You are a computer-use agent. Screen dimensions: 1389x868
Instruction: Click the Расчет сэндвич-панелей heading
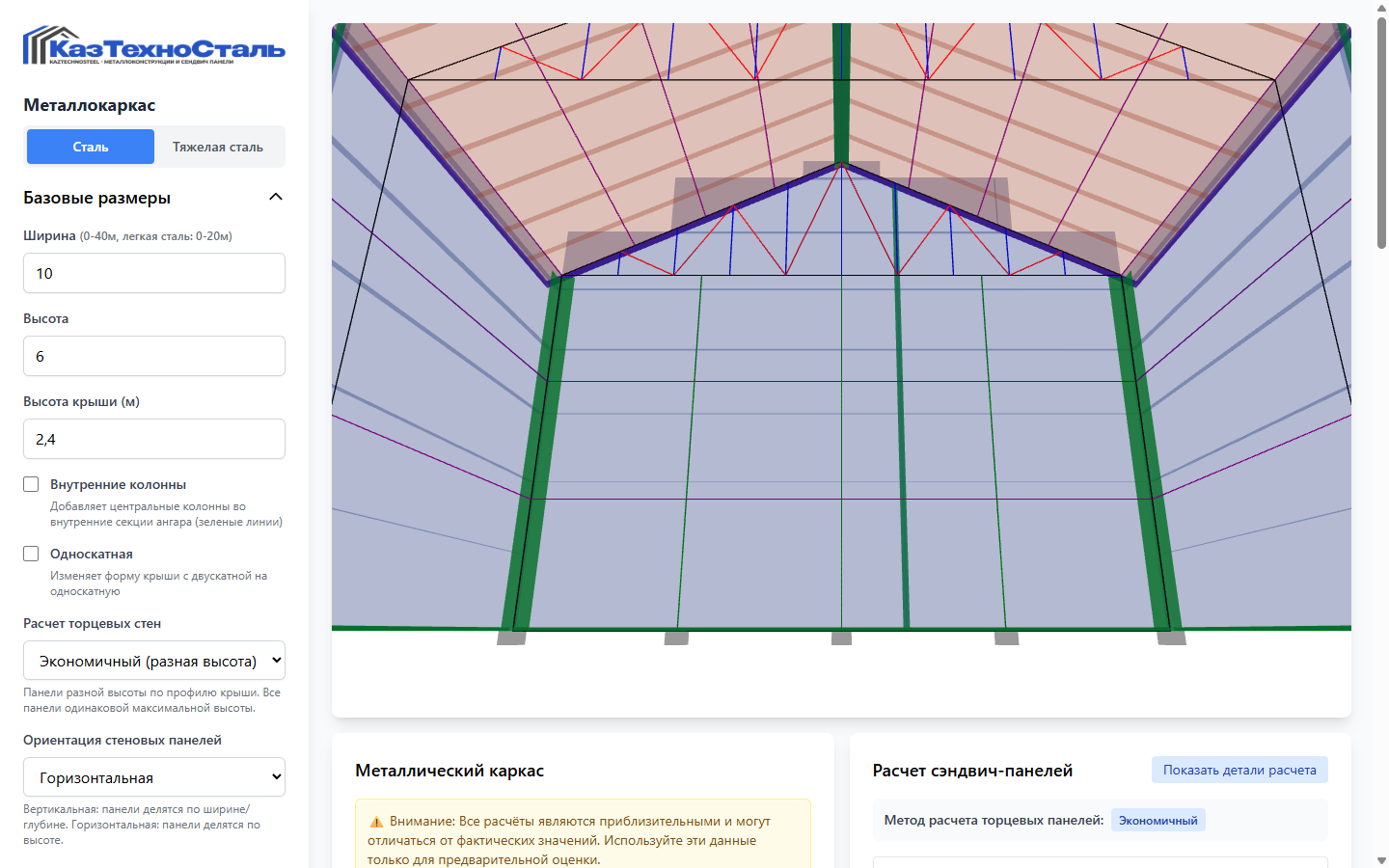pyautogui.click(x=972, y=771)
